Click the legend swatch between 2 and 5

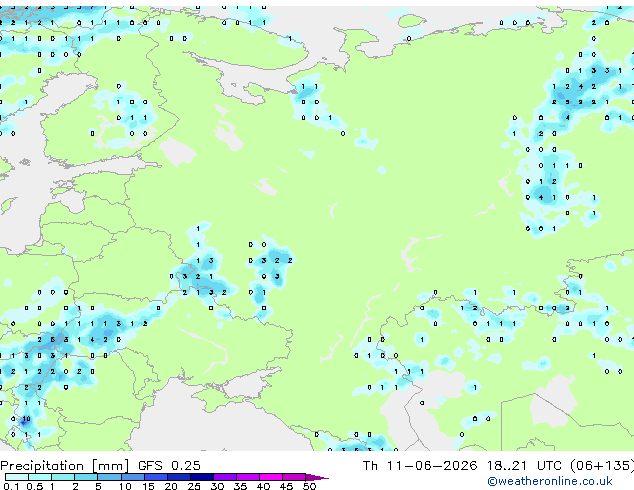click(86, 477)
